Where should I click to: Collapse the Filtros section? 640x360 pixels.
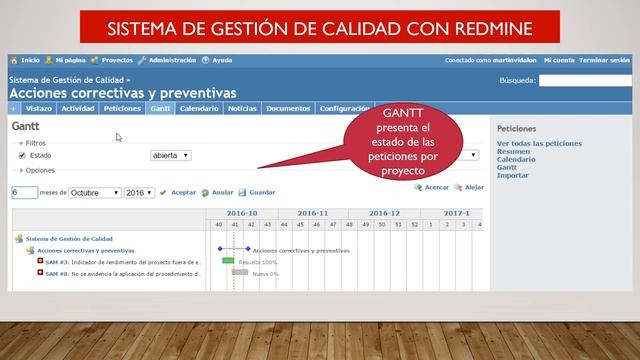[32, 143]
